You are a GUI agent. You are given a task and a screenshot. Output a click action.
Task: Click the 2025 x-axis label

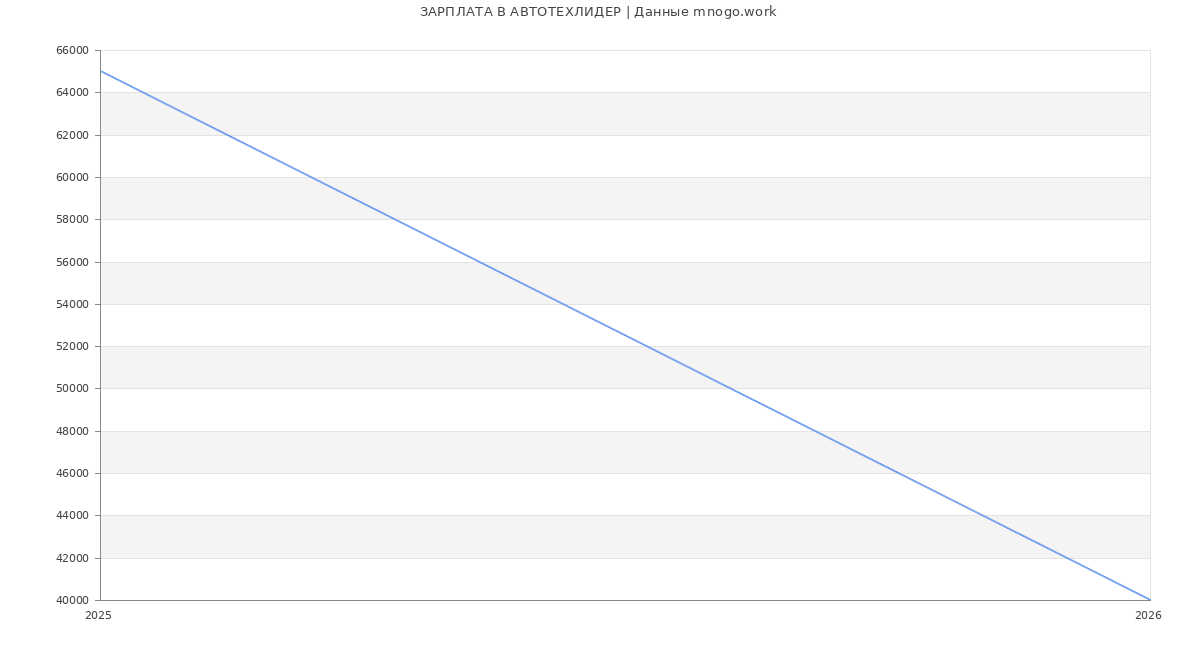[x=99, y=616]
